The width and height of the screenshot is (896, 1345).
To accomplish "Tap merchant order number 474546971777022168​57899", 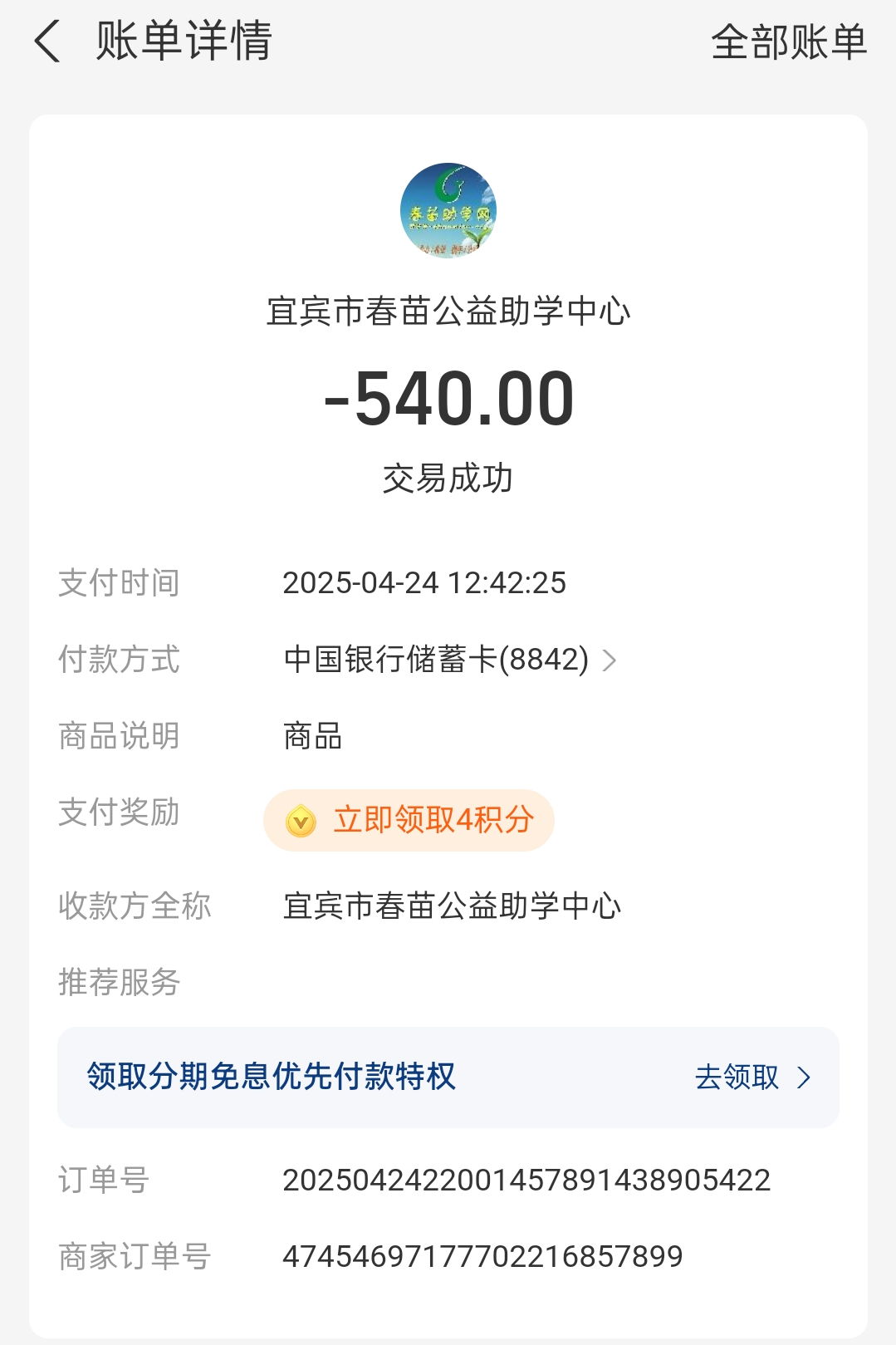I will pyautogui.click(x=482, y=1257).
